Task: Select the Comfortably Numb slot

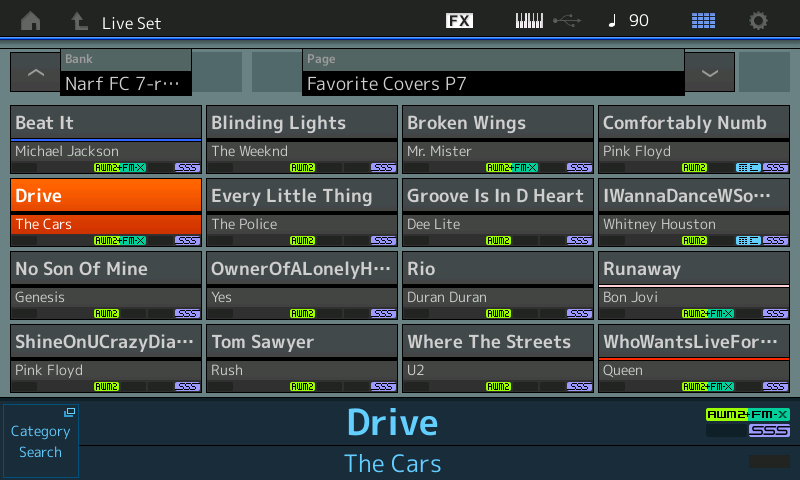Action: pos(694,140)
